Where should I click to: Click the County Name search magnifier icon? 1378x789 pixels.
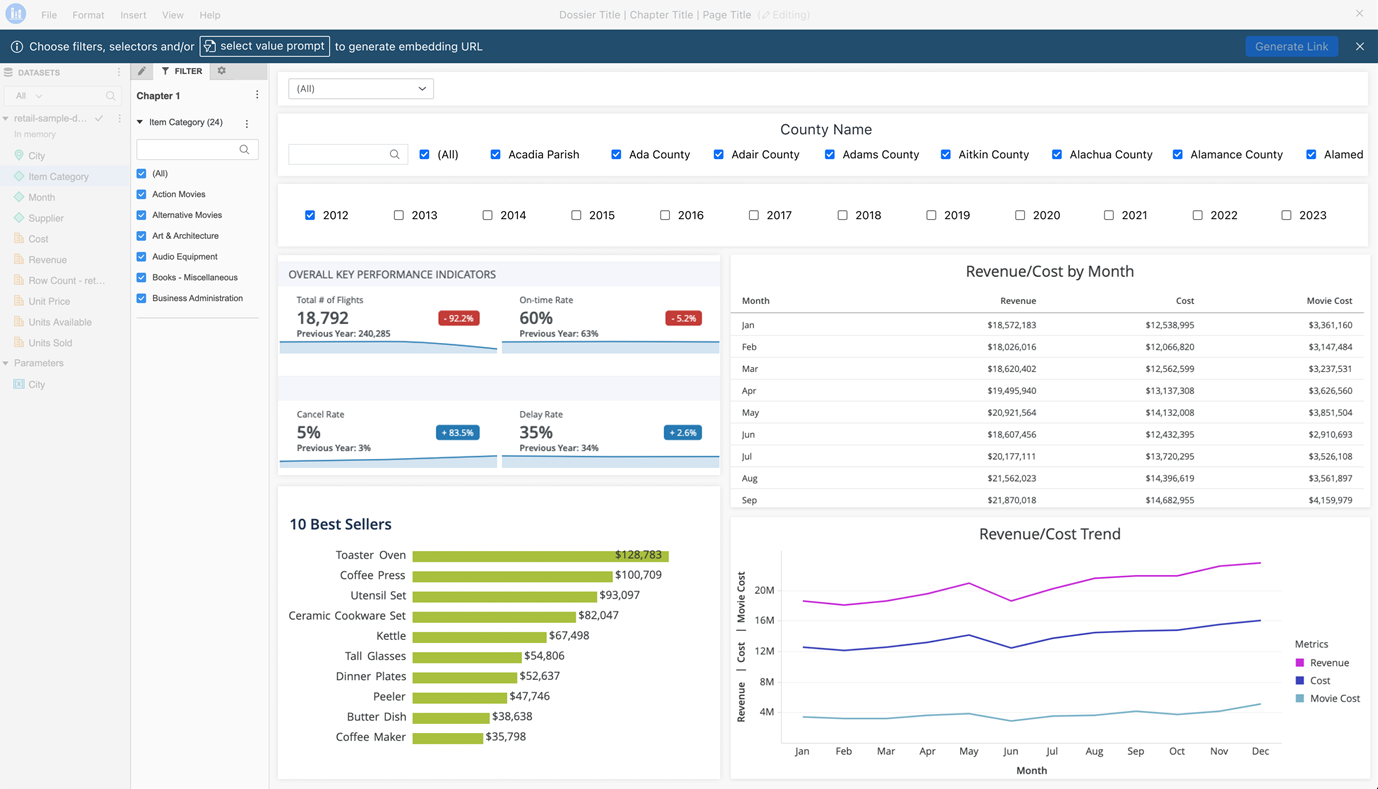tap(395, 155)
